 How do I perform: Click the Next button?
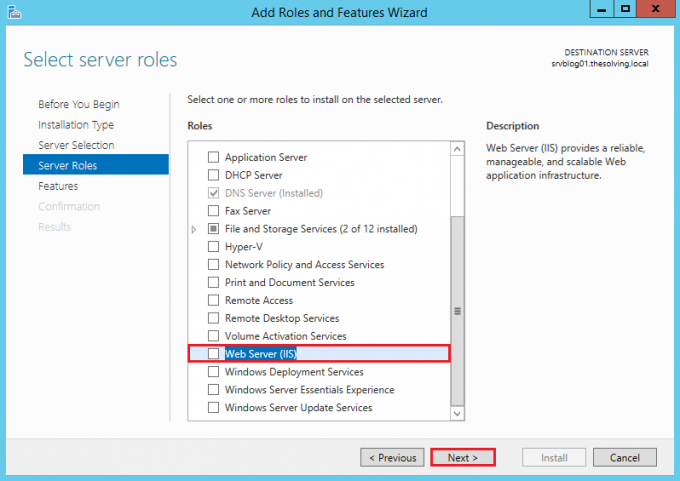click(x=463, y=457)
